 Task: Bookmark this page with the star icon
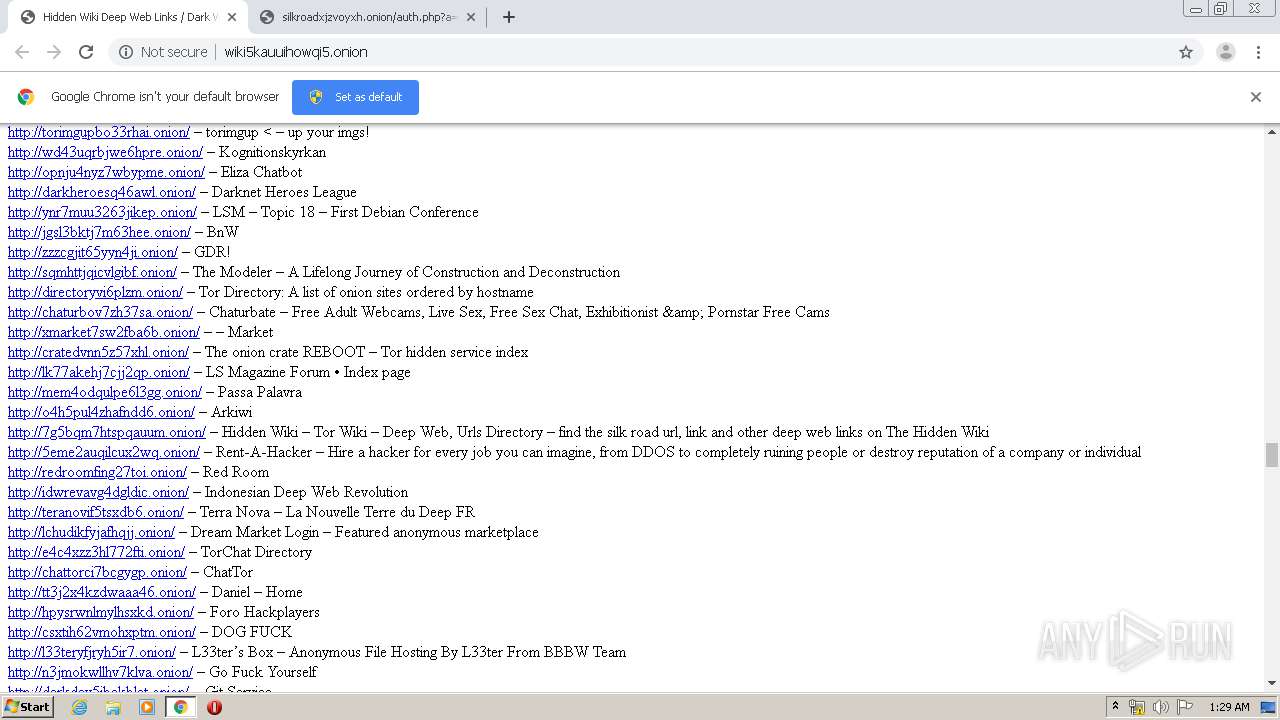pyautogui.click(x=1186, y=52)
